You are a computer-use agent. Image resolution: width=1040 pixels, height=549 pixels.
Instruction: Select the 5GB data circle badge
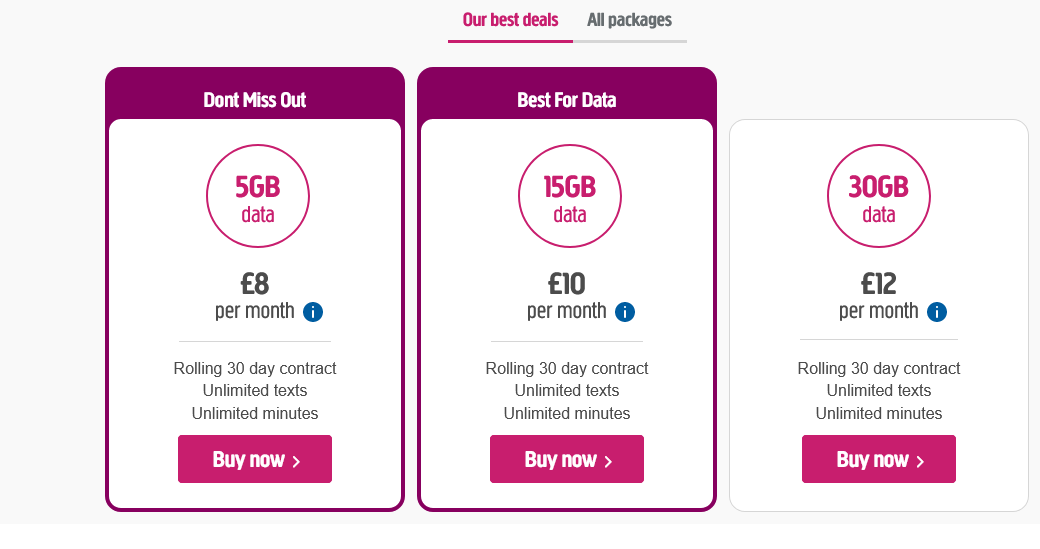pos(258,196)
